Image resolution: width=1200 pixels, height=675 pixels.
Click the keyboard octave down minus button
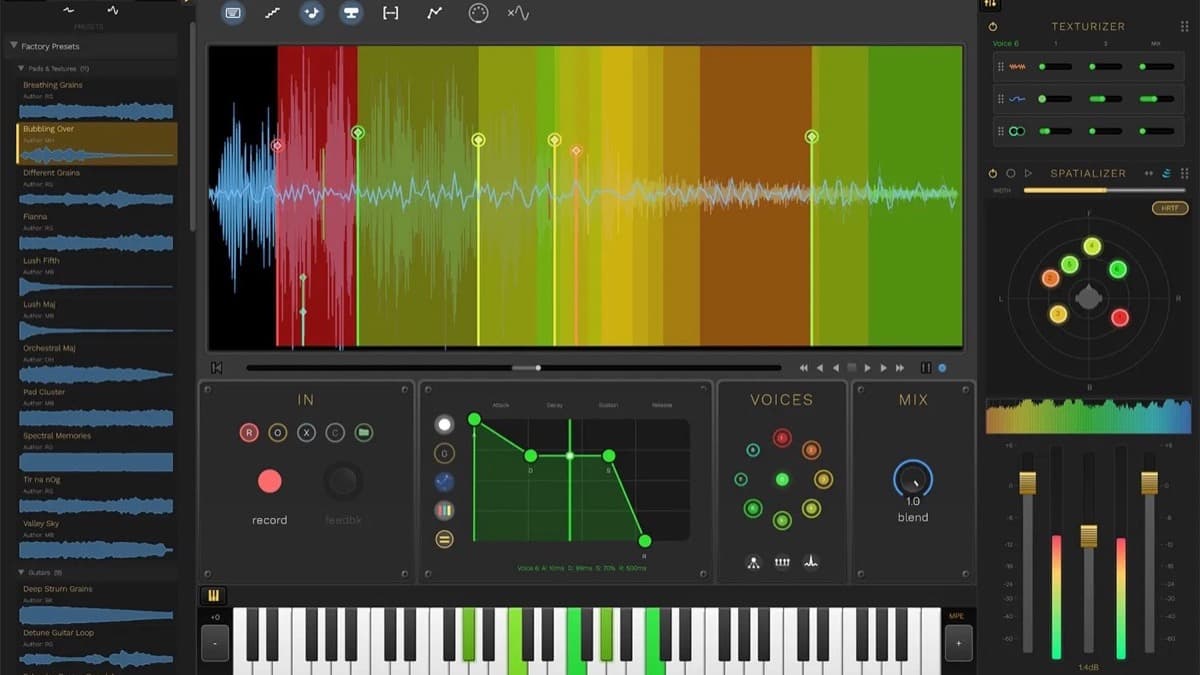pos(215,643)
